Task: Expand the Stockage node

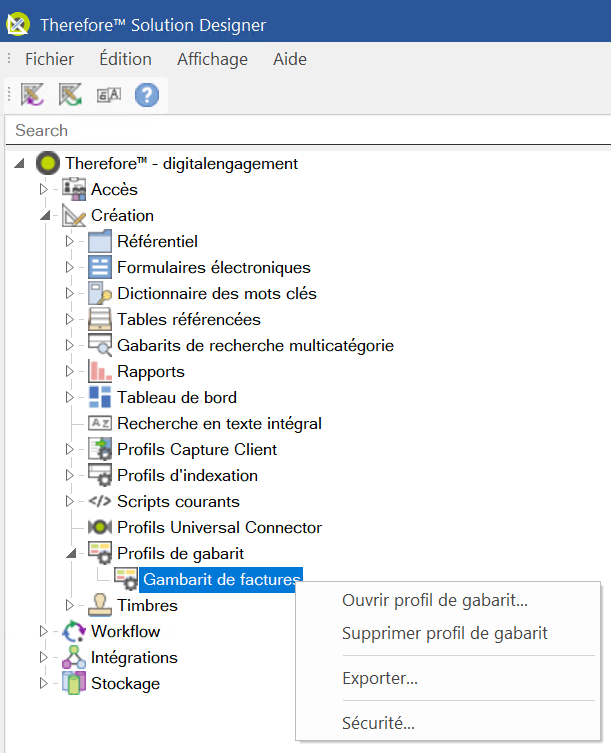Action: click(44, 682)
